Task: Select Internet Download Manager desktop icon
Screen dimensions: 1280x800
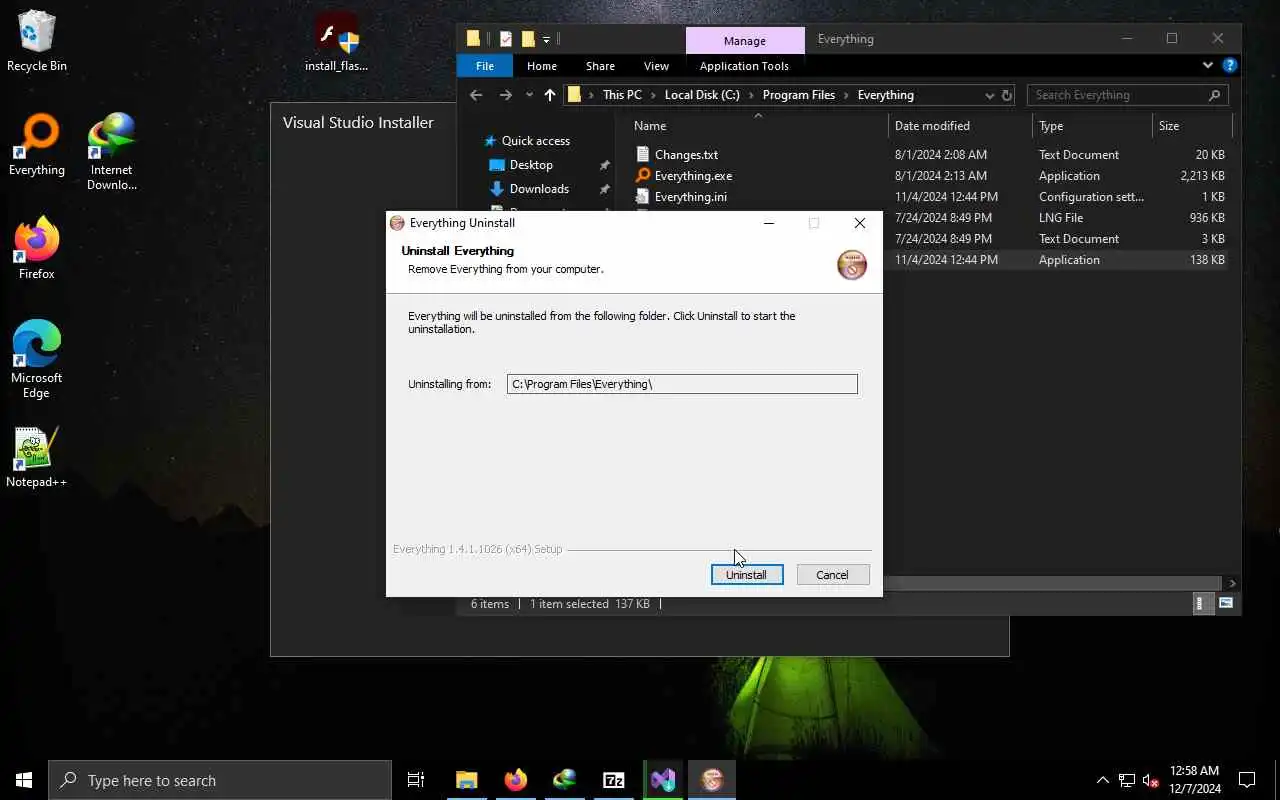Action: (111, 152)
